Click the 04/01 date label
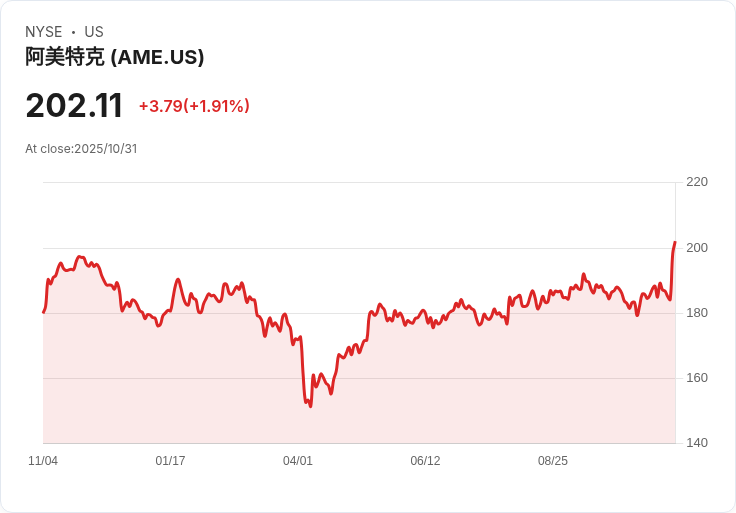 coord(298,461)
